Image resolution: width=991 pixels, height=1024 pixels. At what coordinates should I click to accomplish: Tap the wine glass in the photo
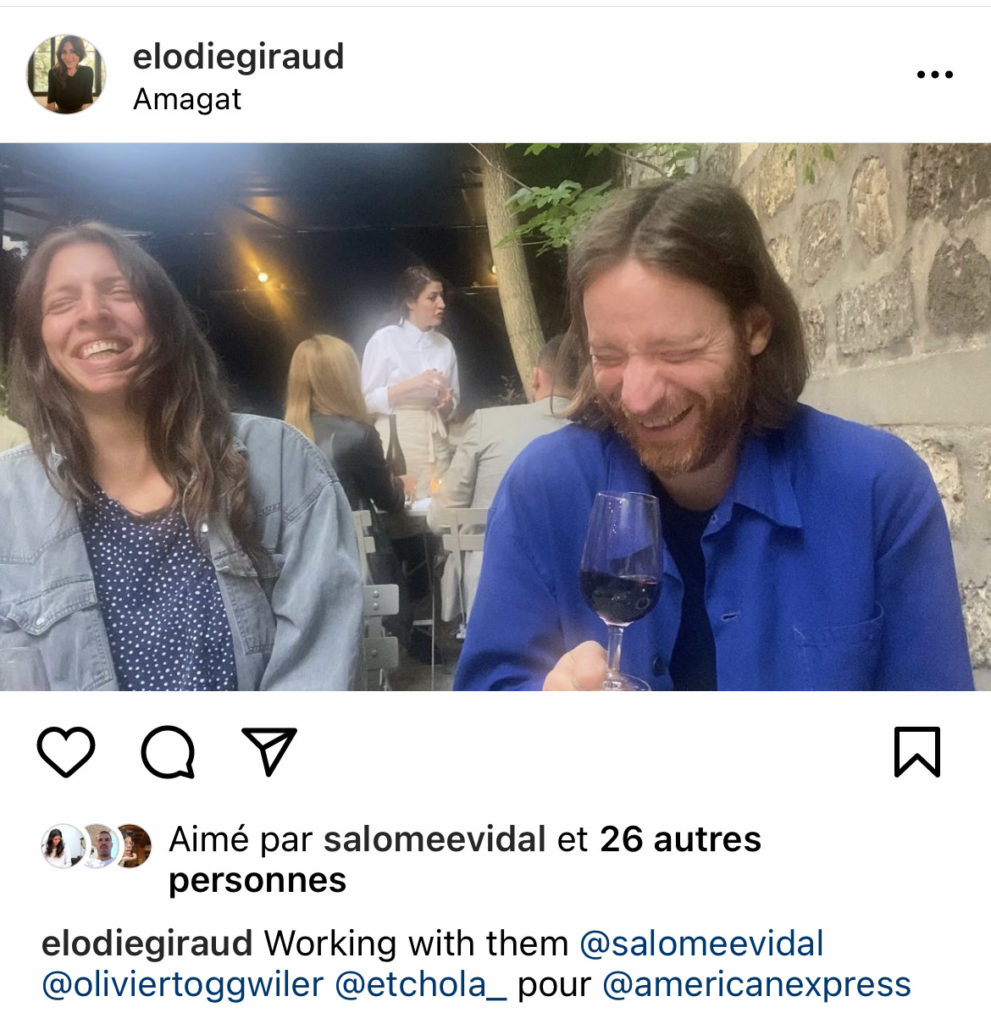(621, 588)
